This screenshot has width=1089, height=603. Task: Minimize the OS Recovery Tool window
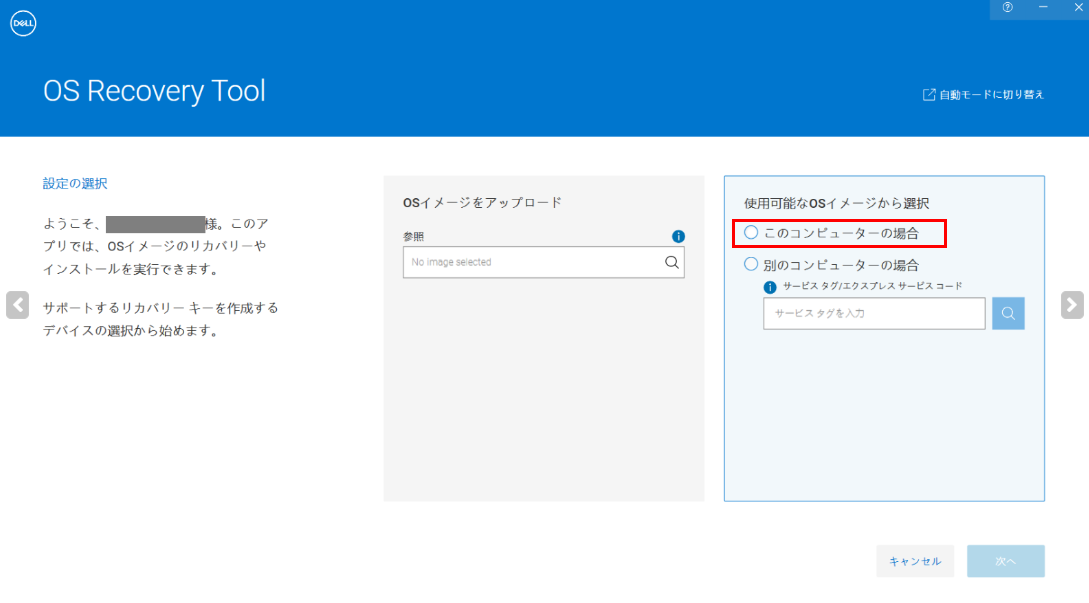pos(1043,8)
